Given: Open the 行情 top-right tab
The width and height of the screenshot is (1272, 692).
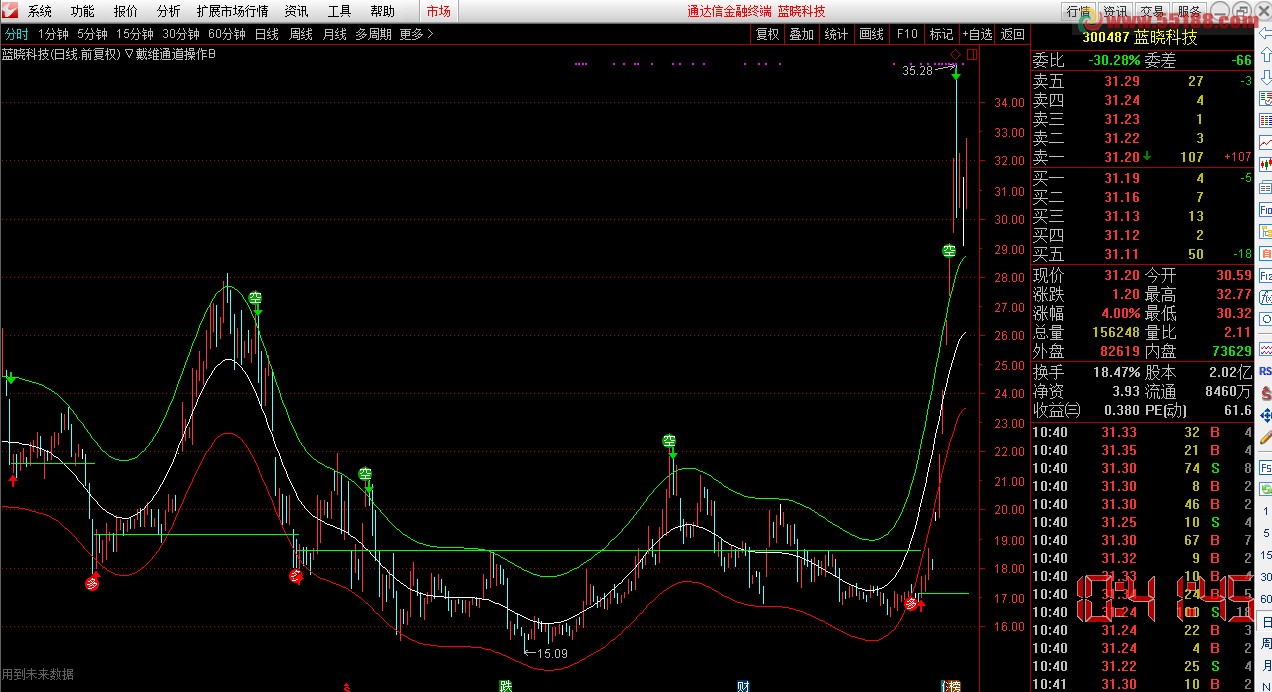Looking at the screenshot, I should tap(1078, 11).
